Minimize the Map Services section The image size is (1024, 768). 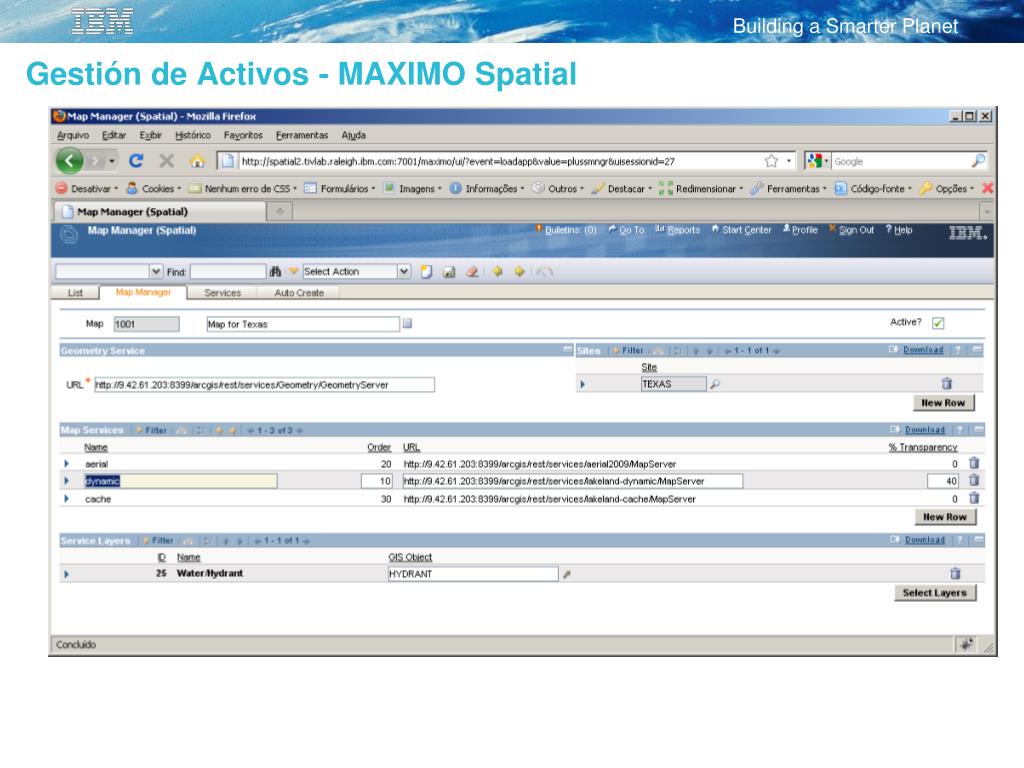(x=978, y=430)
